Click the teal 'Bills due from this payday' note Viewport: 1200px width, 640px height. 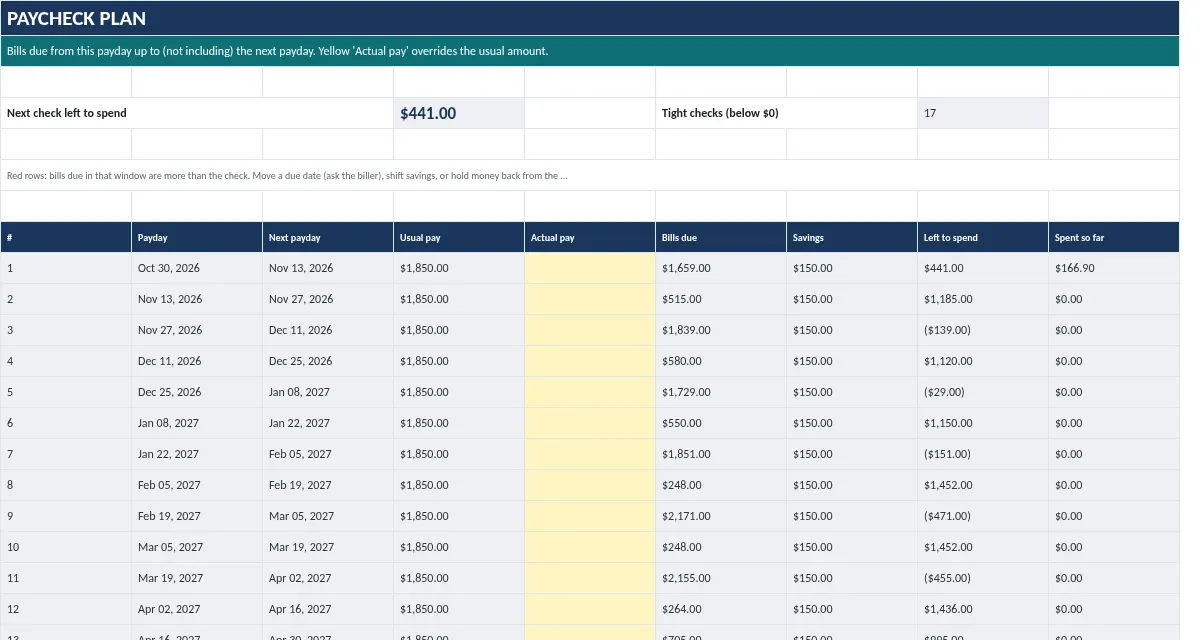pyautogui.click(x=590, y=51)
